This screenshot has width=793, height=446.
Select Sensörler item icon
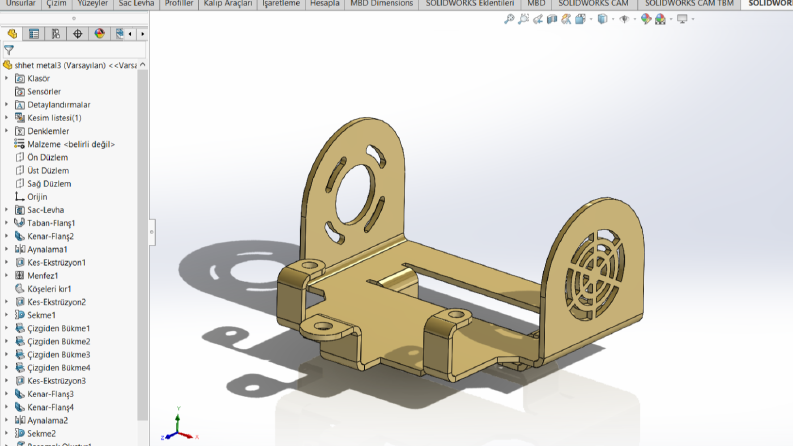point(20,92)
